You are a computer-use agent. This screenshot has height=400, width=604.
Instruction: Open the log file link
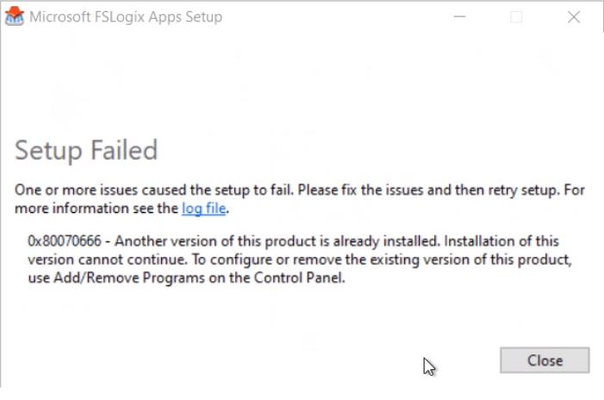coord(204,208)
